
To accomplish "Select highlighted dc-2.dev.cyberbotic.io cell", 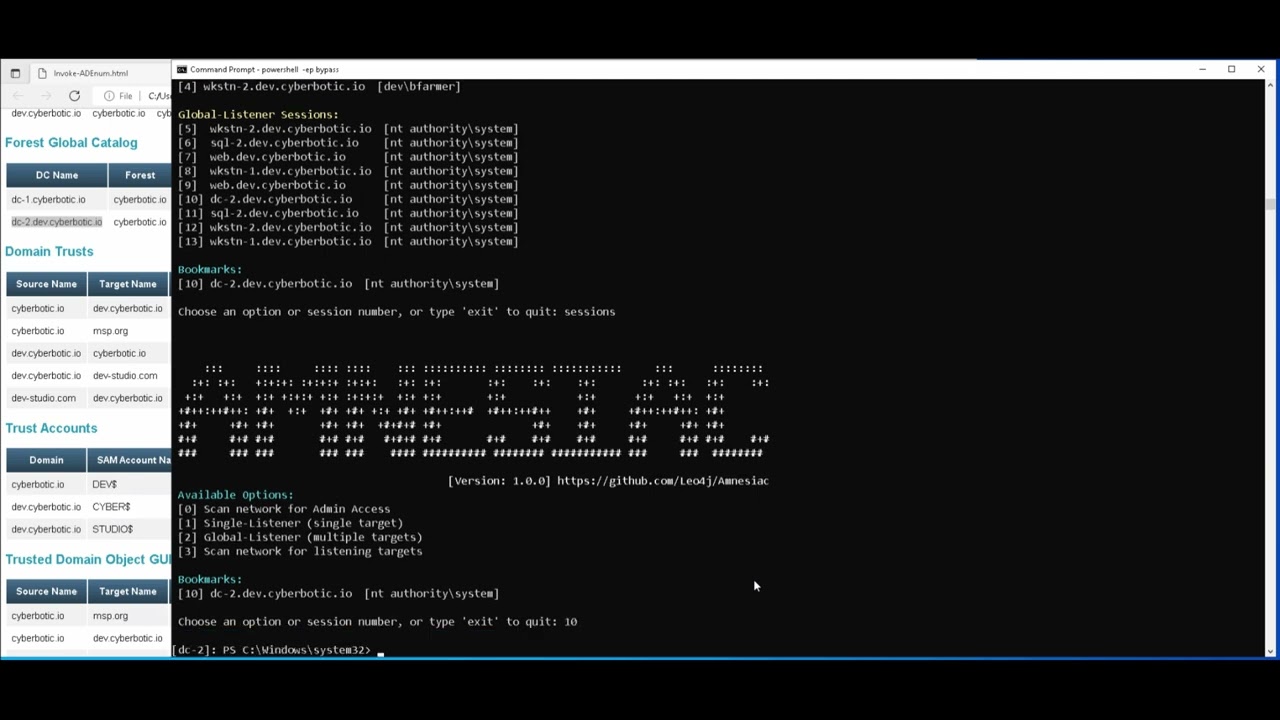I will [x=57, y=222].
